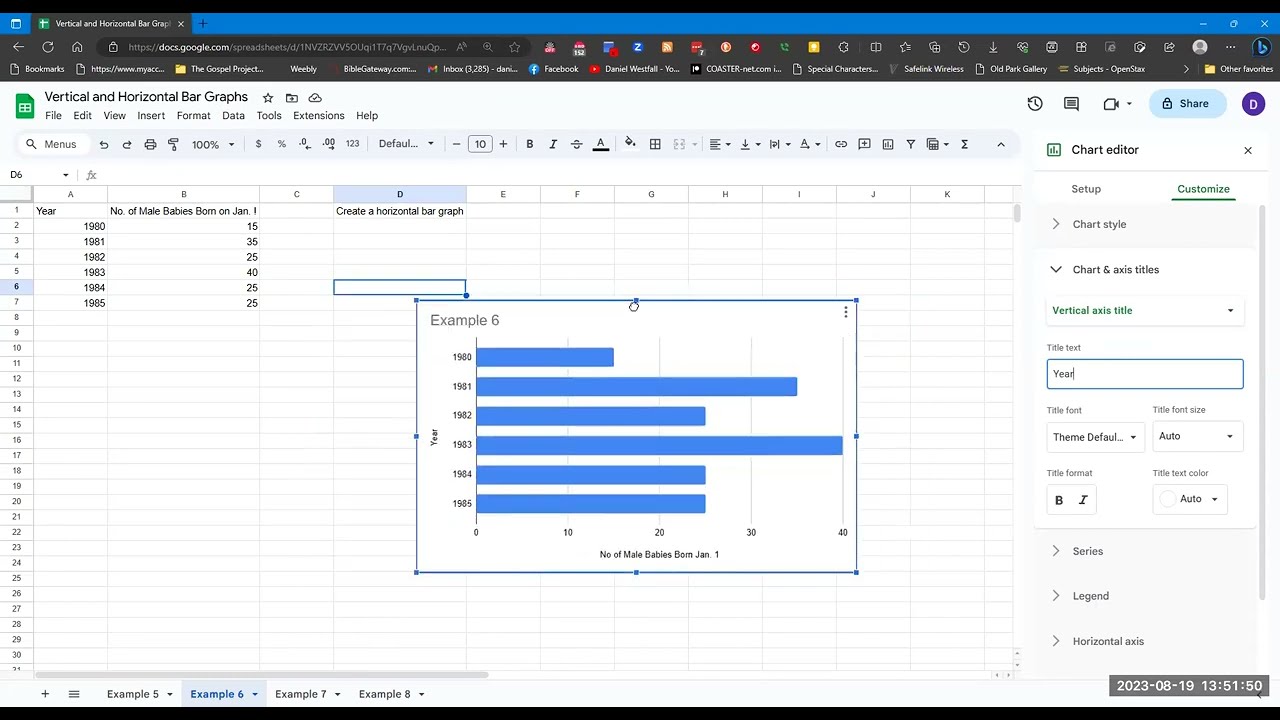The width and height of the screenshot is (1280, 720).
Task: Click the font size input field
Action: (x=480, y=144)
